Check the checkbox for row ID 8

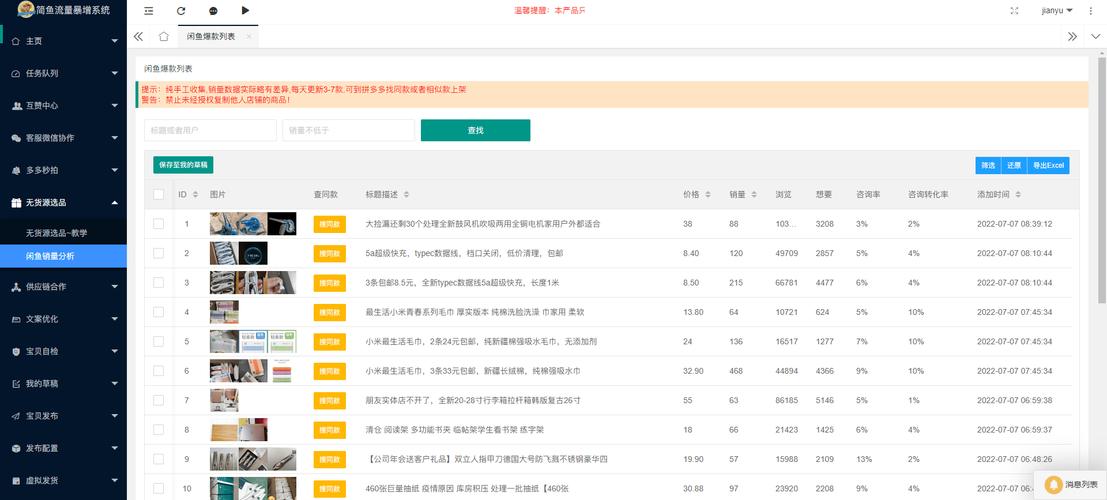[x=158, y=429]
